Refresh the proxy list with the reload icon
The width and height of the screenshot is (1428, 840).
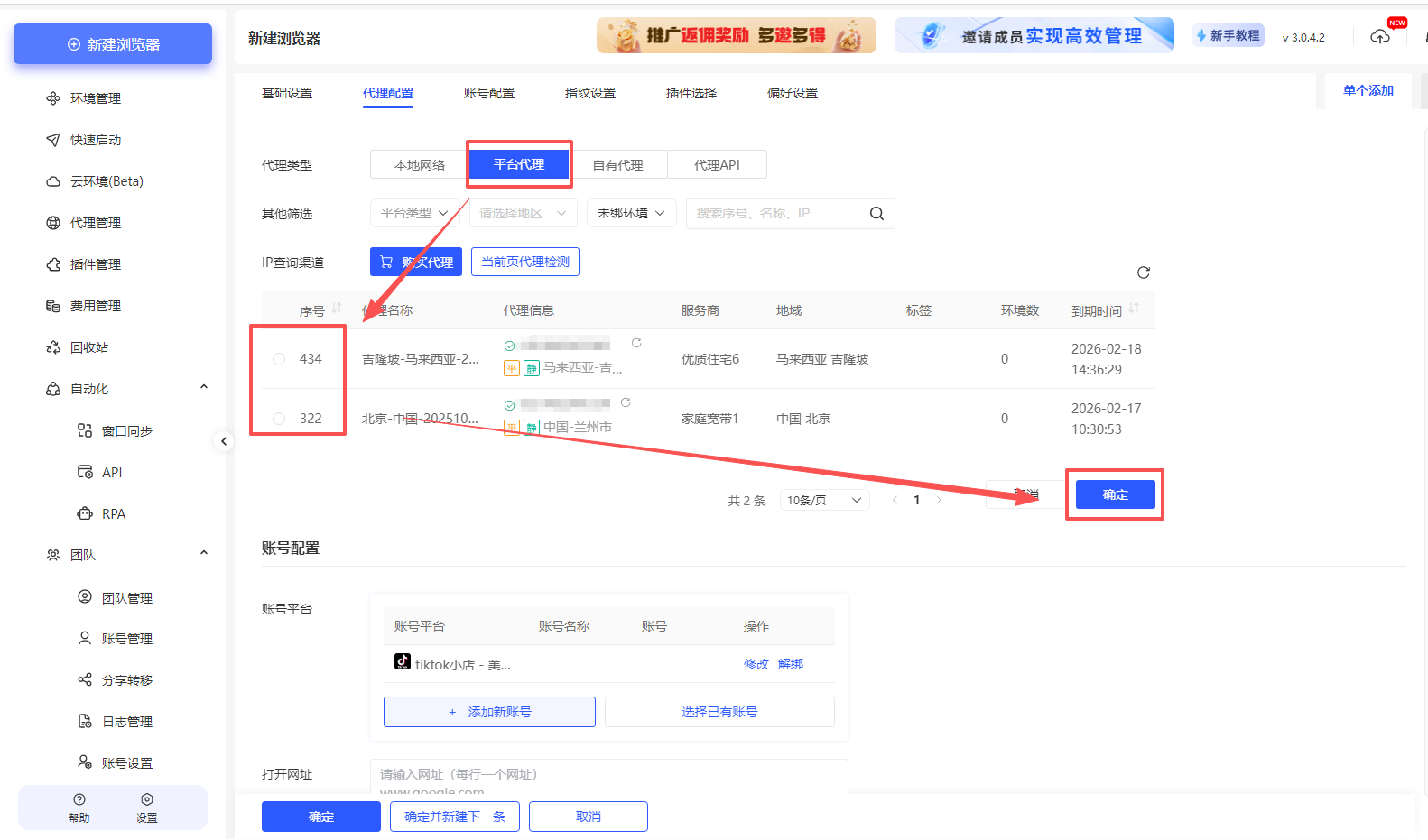tap(1144, 272)
